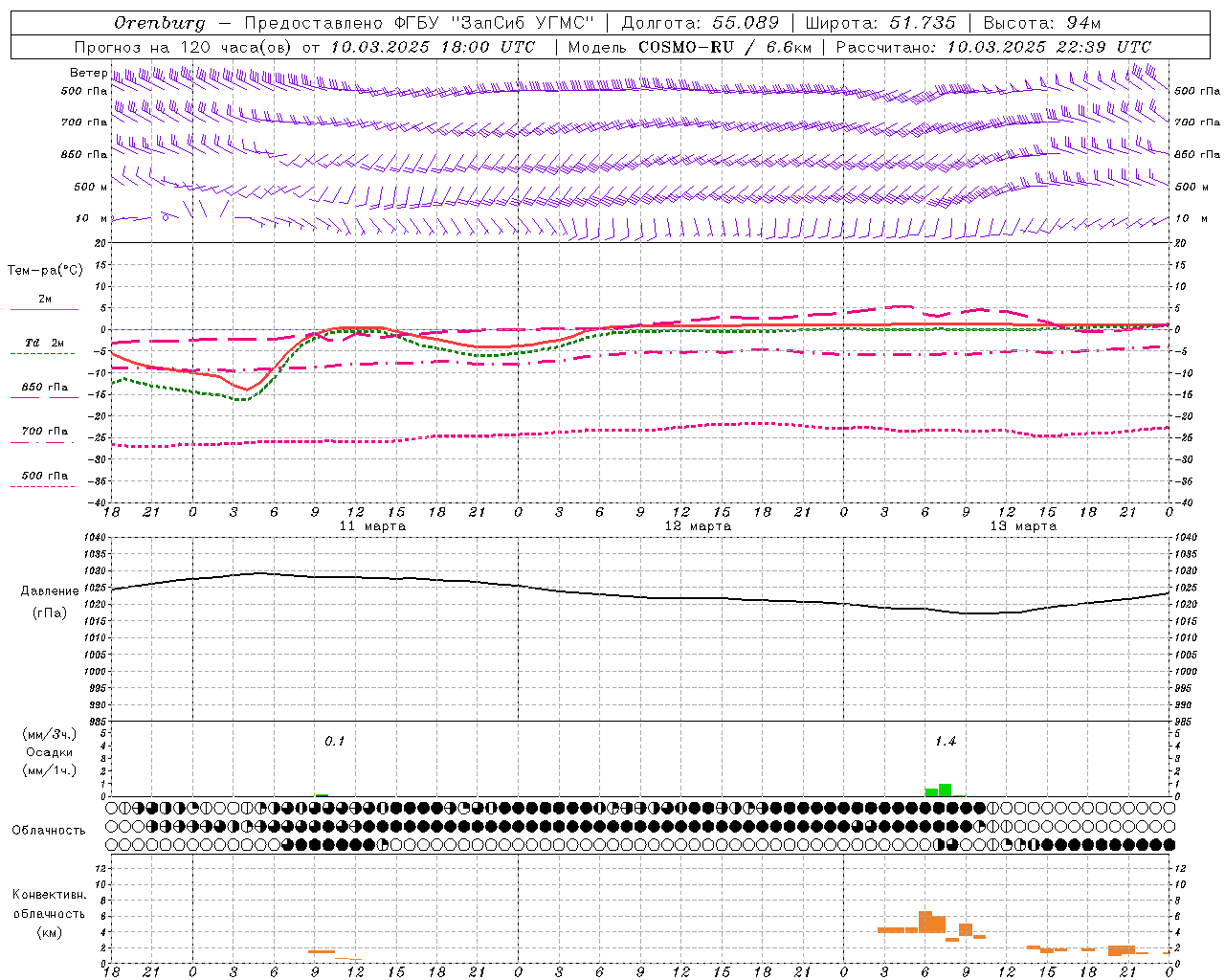Click the '1.4' precipitation total value

pyautogui.click(x=945, y=741)
